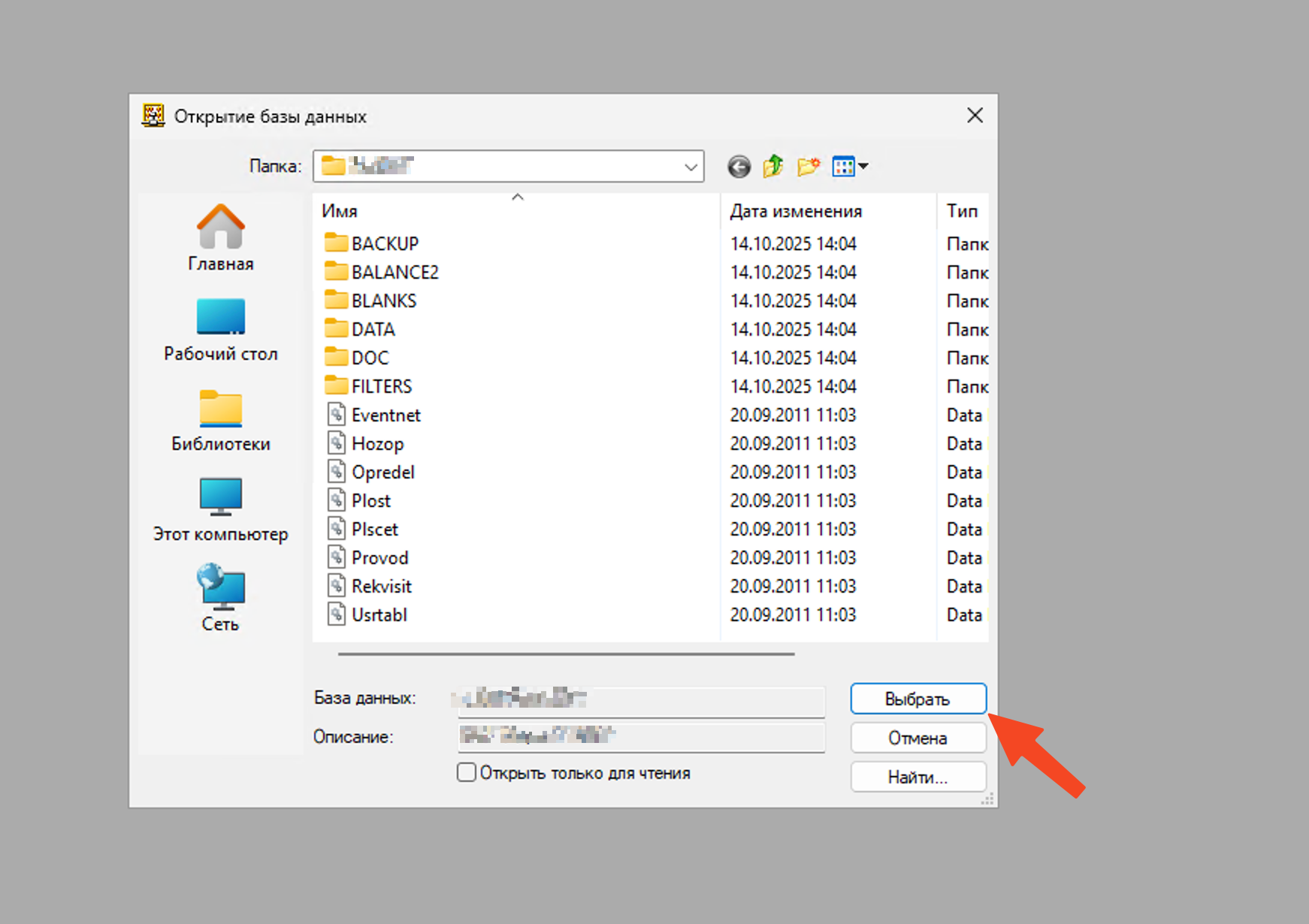Select Этот компьютер in sidebar
The image size is (1309, 924).
pos(220,509)
